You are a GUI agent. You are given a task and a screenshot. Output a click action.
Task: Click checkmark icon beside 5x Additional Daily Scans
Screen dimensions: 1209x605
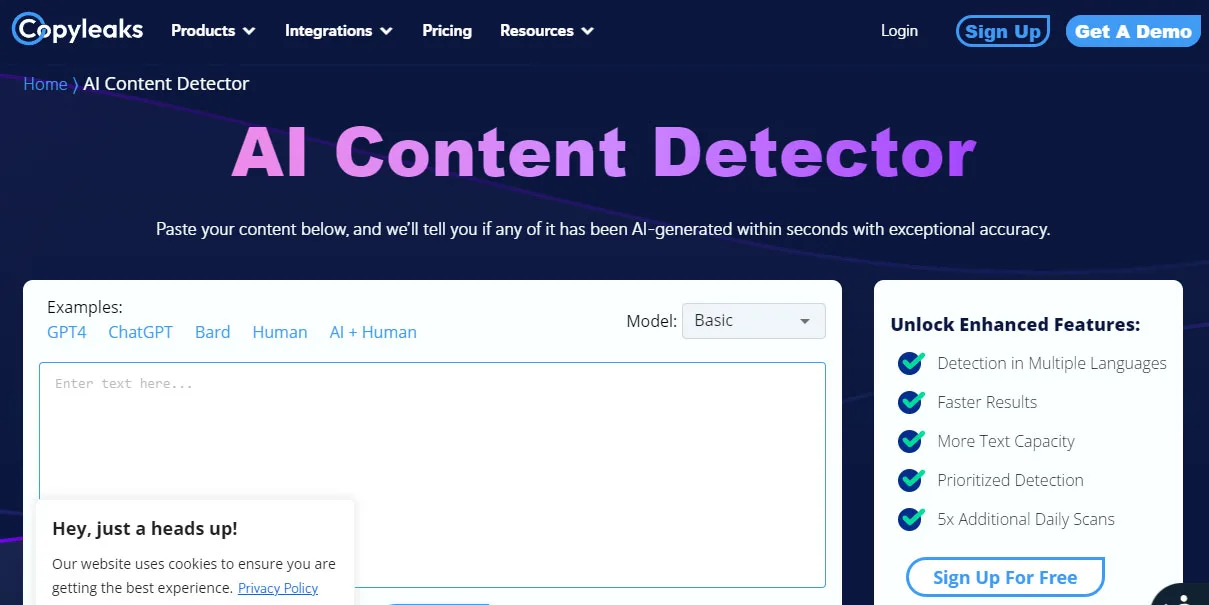911,519
